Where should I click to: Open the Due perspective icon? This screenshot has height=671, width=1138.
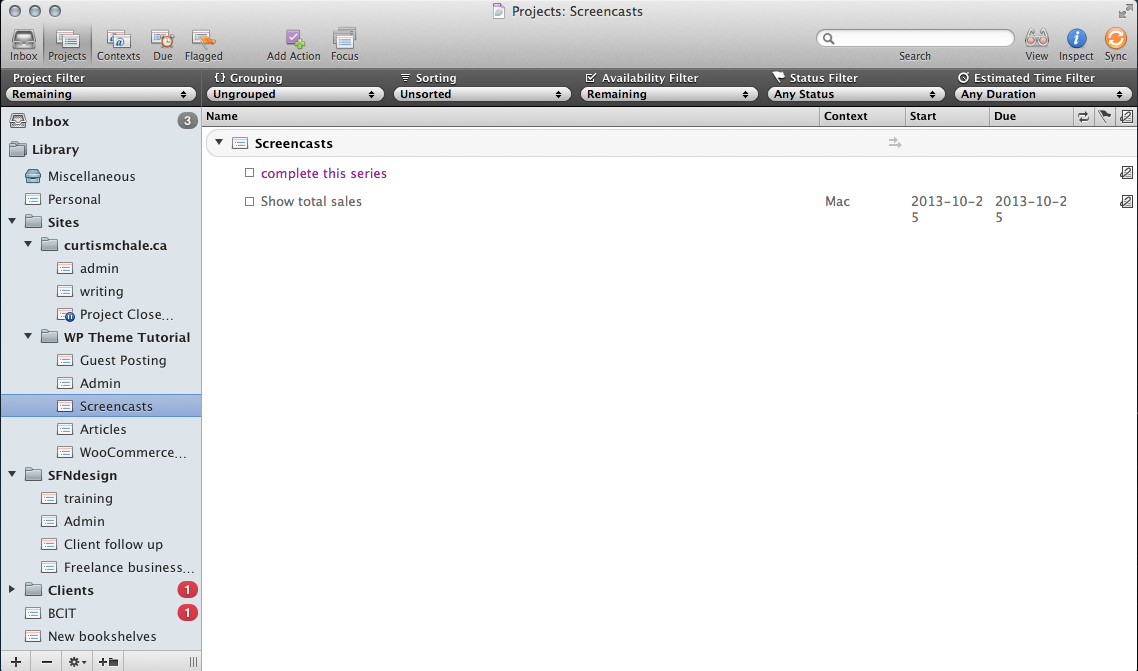tap(162, 40)
